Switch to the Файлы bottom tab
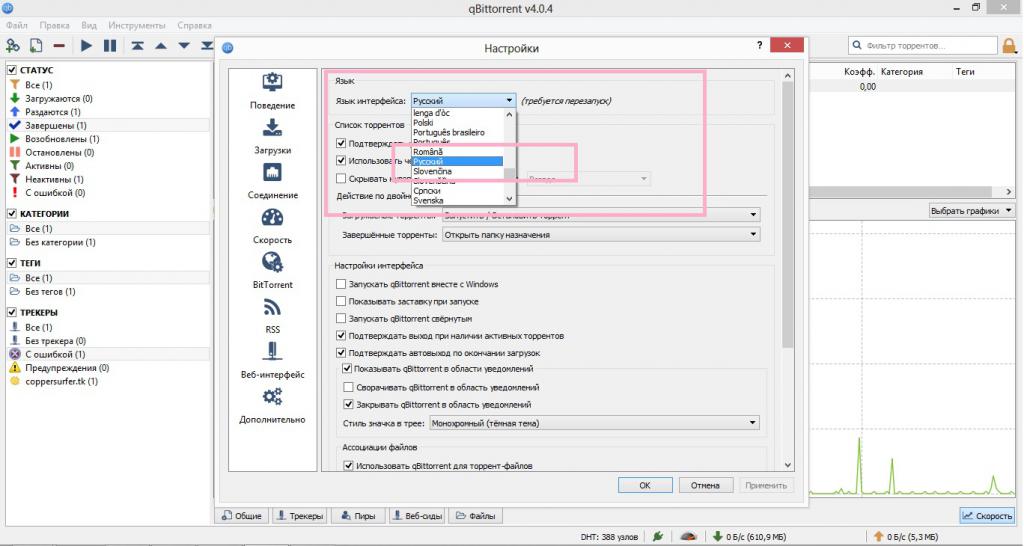This screenshot has height=546, width=1024. point(475,515)
